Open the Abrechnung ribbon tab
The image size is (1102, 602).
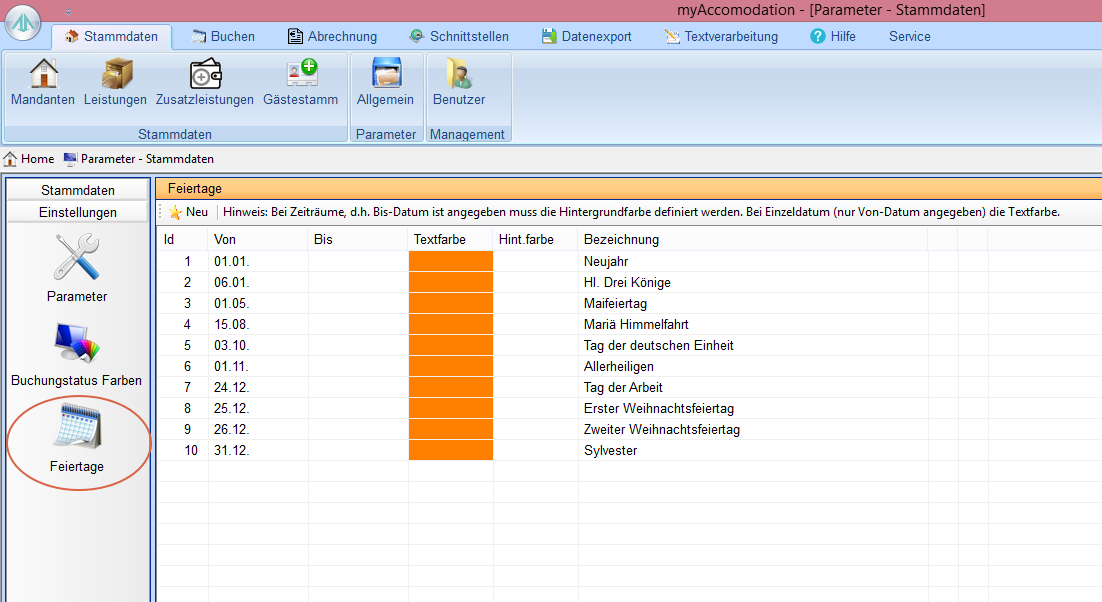332,36
